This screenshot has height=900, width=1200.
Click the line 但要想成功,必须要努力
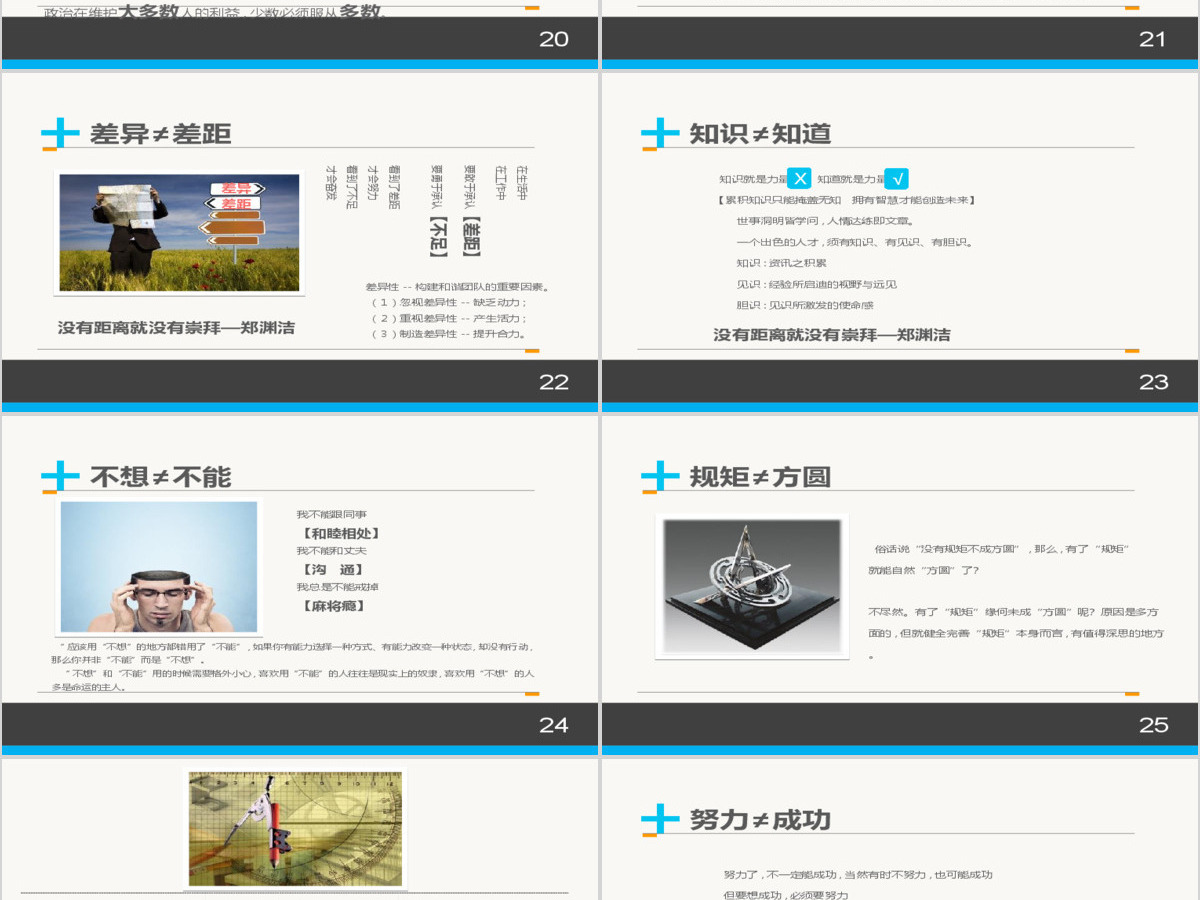point(785,894)
